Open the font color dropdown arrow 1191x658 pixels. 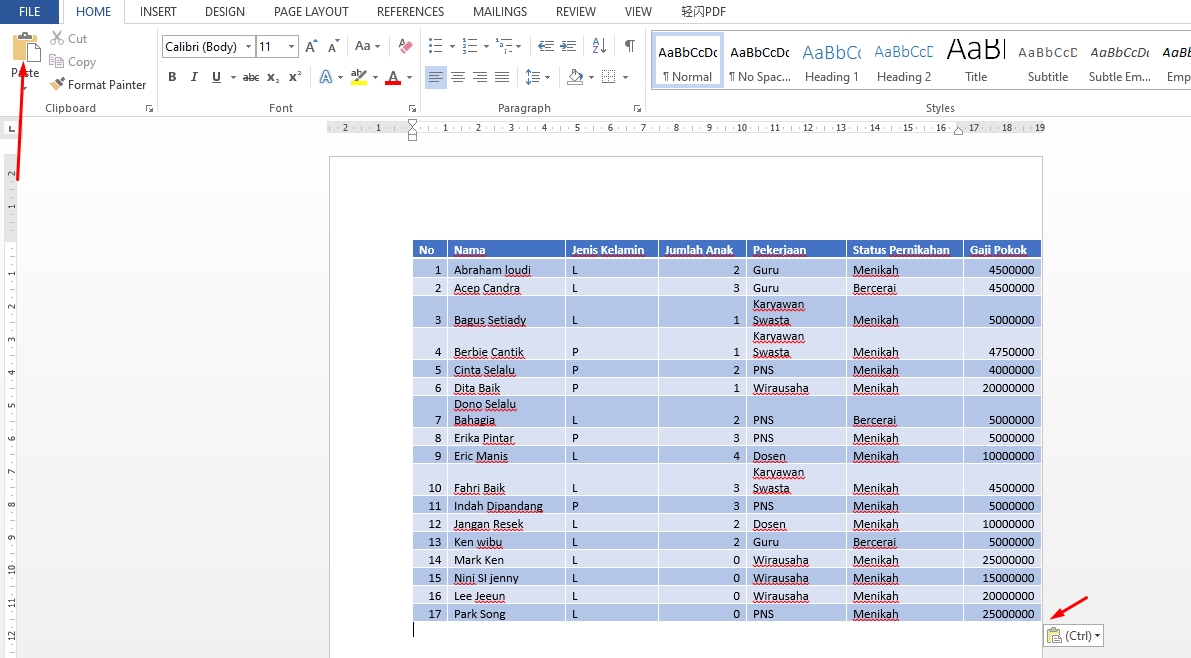[x=409, y=78]
